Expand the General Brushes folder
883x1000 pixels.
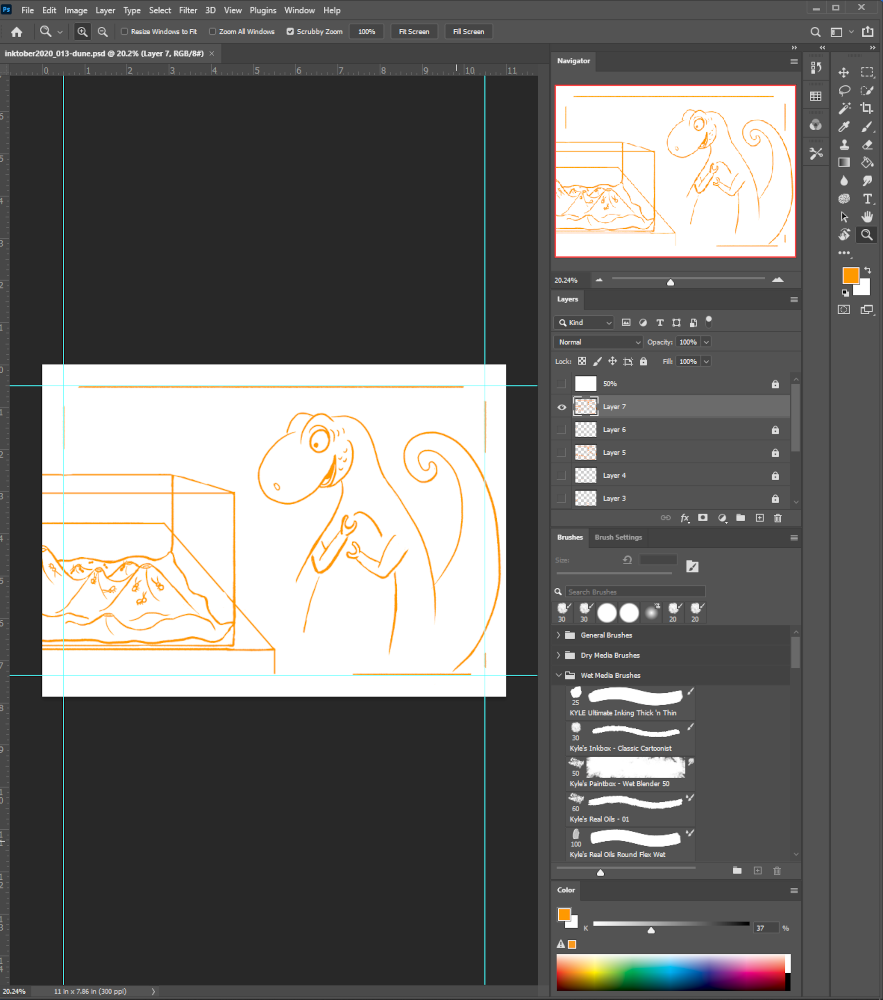(x=558, y=635)
